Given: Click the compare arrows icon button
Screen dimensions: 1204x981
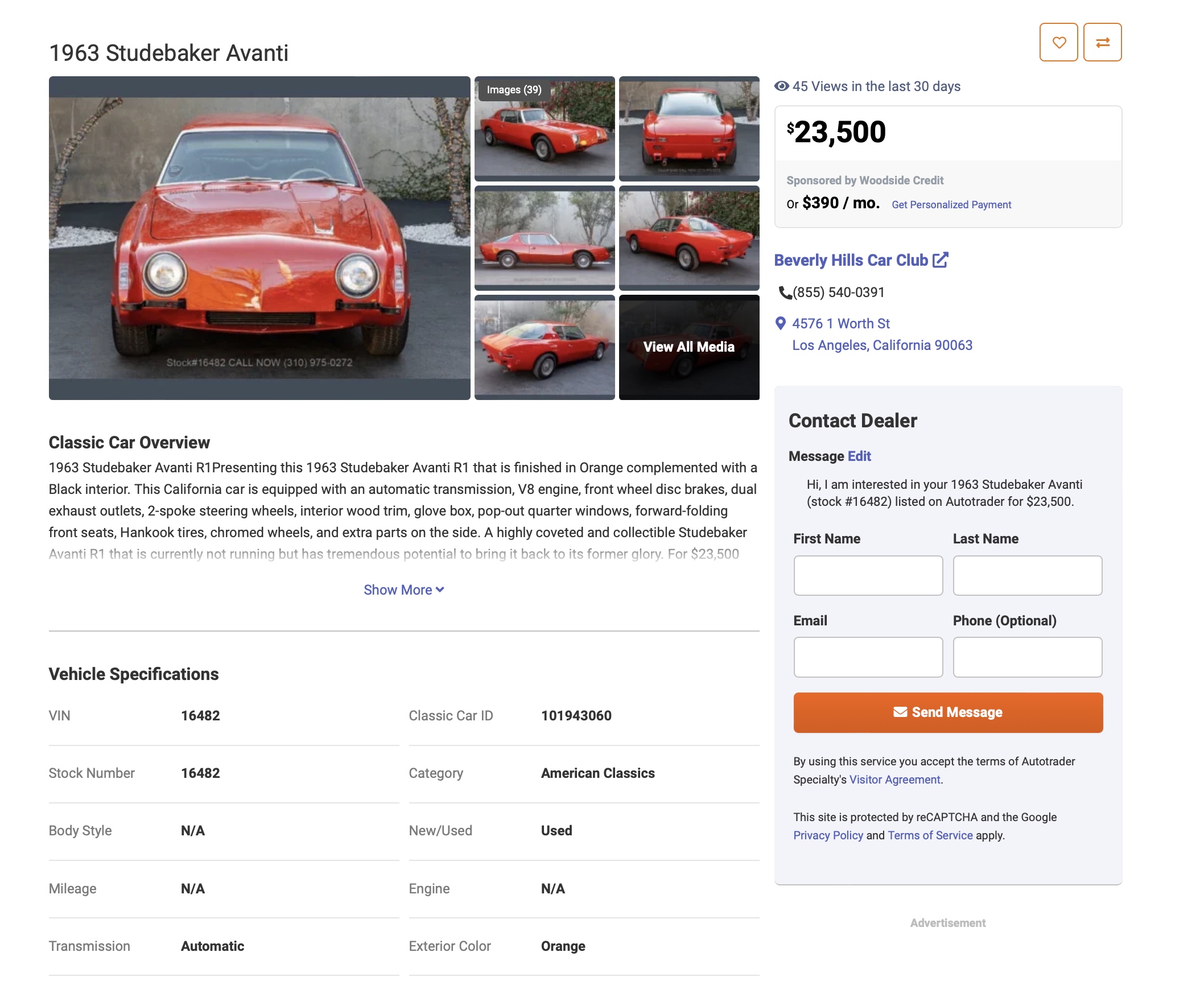Looking at the screenshot, I should (1102, 42).
